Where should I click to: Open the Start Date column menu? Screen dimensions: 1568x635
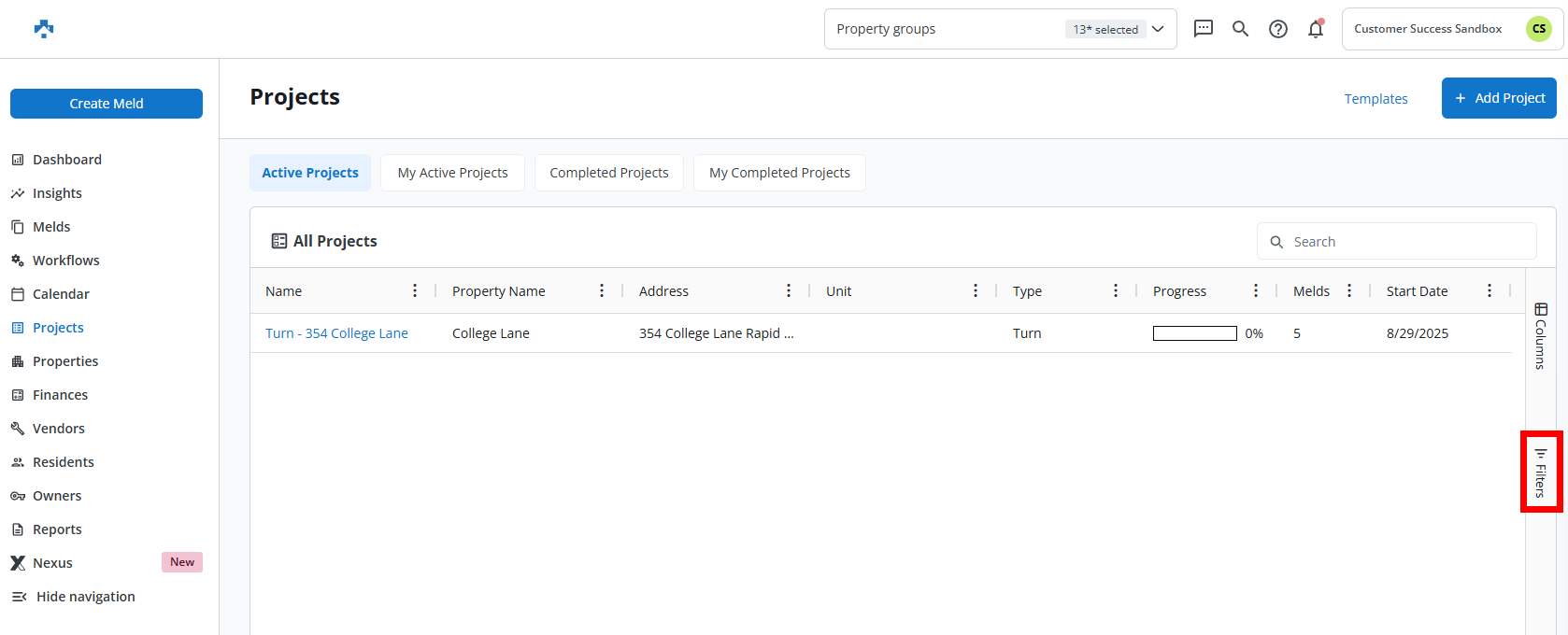point(1490,291)
